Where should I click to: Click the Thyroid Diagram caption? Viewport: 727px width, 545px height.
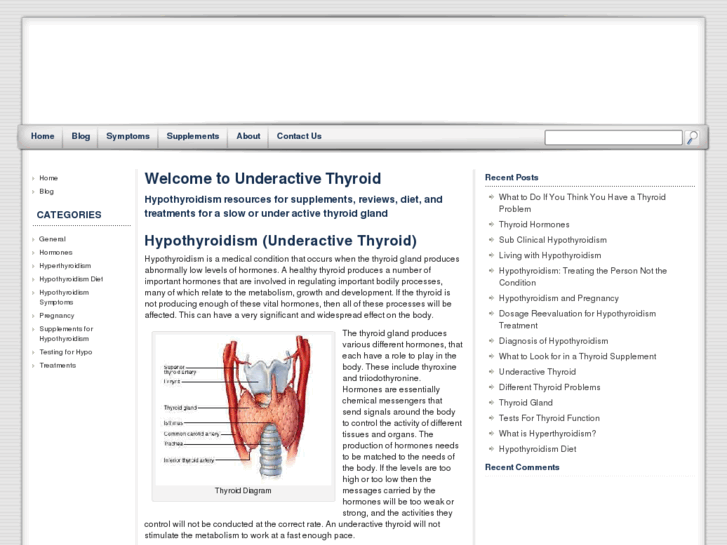click(x=243, y=491)
